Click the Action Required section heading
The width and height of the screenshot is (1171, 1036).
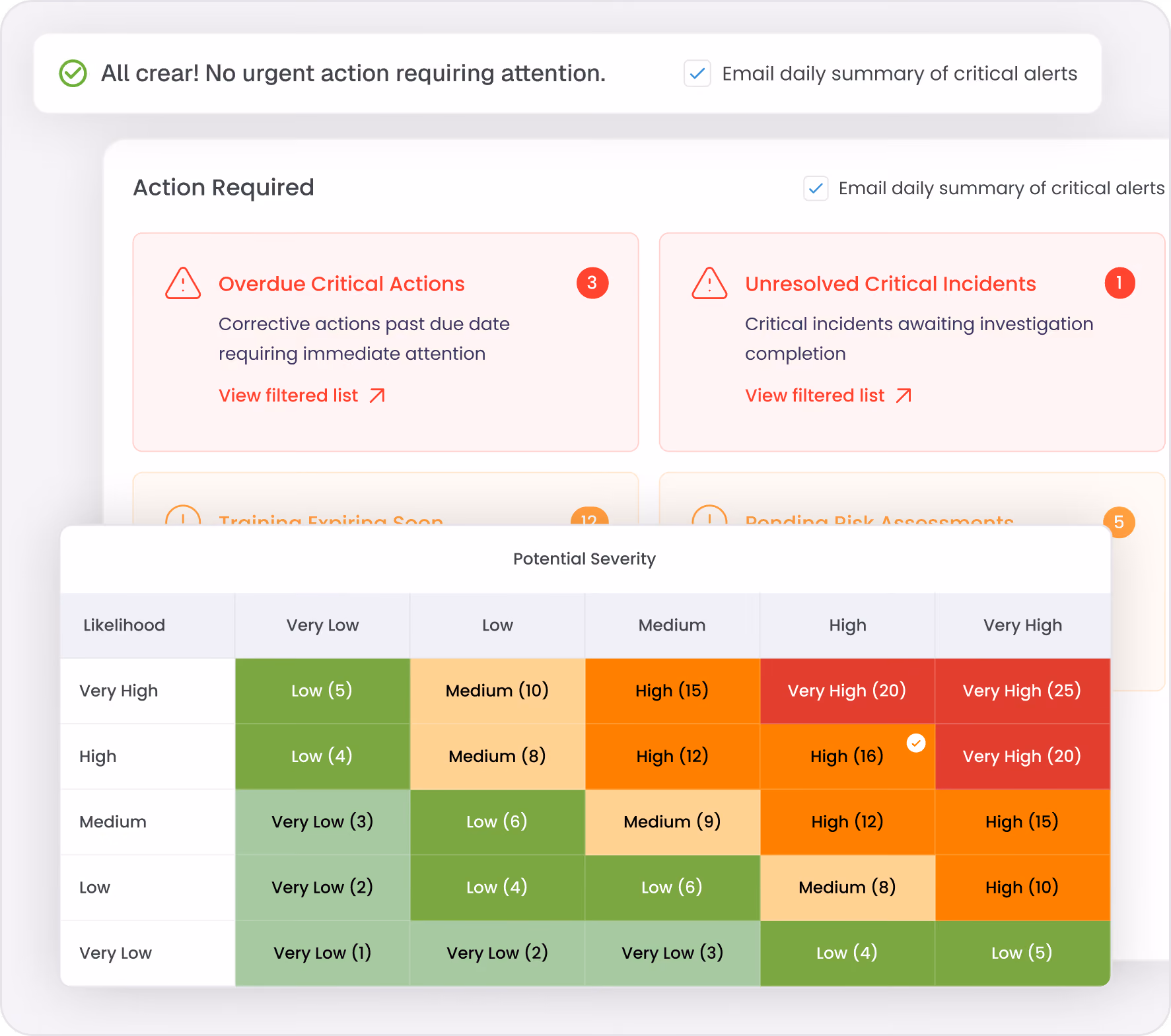pos(223,188)
